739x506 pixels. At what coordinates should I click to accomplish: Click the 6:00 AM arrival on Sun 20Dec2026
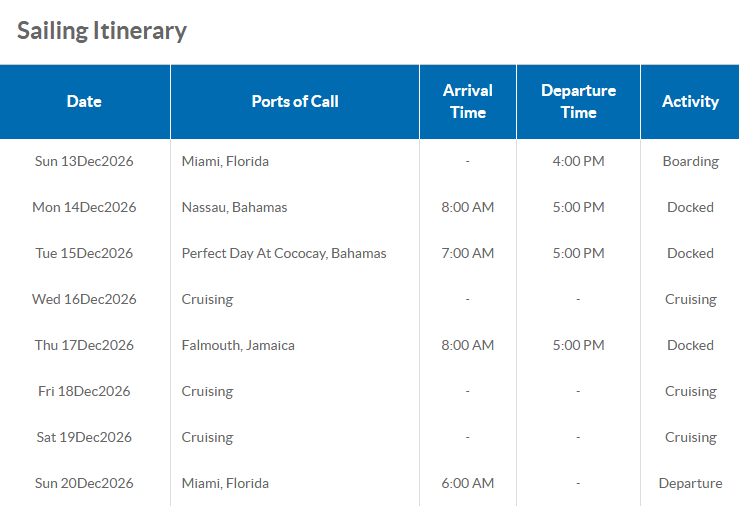pos(468,483)
